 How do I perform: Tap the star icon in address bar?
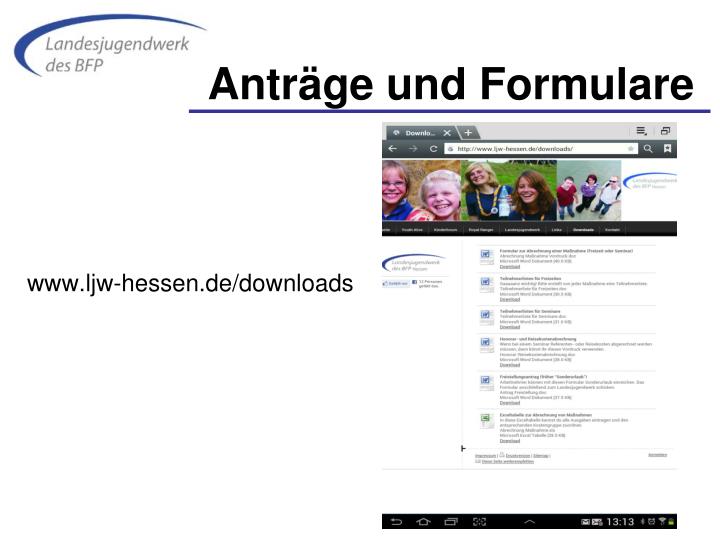point(630,149)
